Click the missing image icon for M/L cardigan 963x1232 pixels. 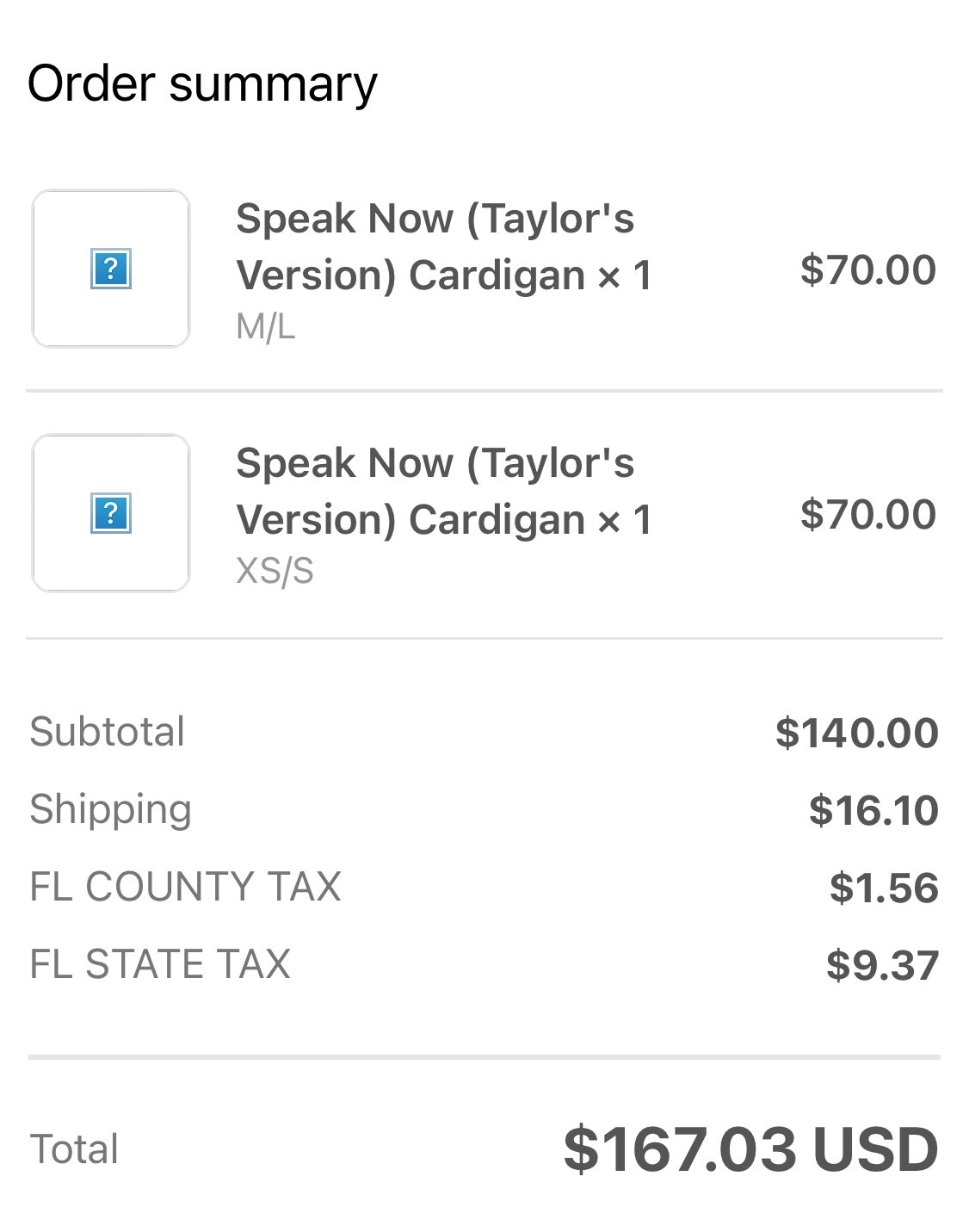click(110, 269)
